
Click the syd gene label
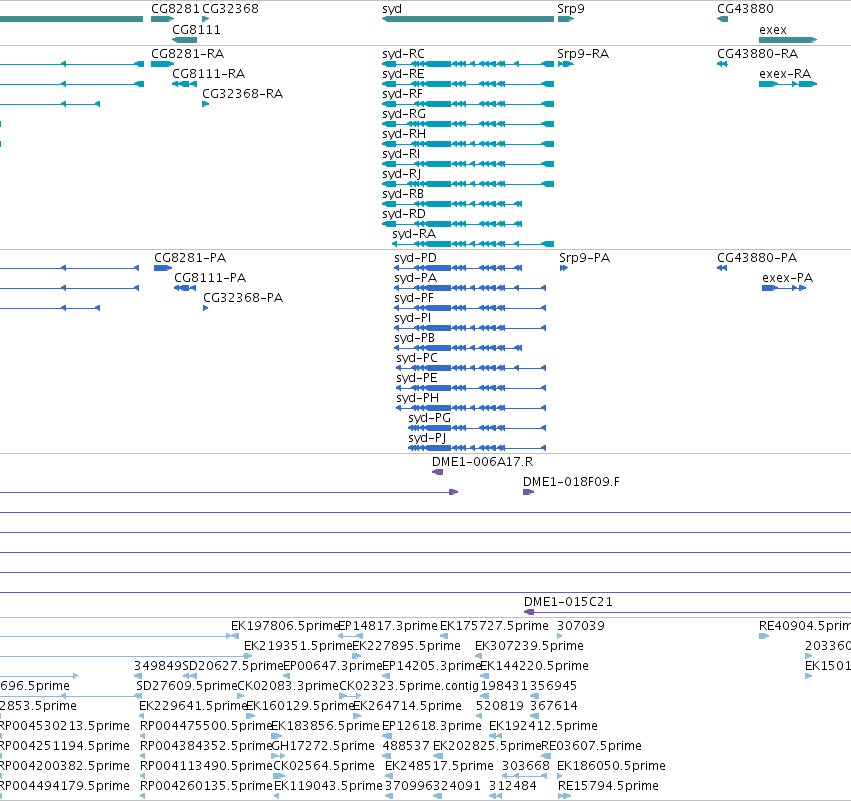(392, 9)
